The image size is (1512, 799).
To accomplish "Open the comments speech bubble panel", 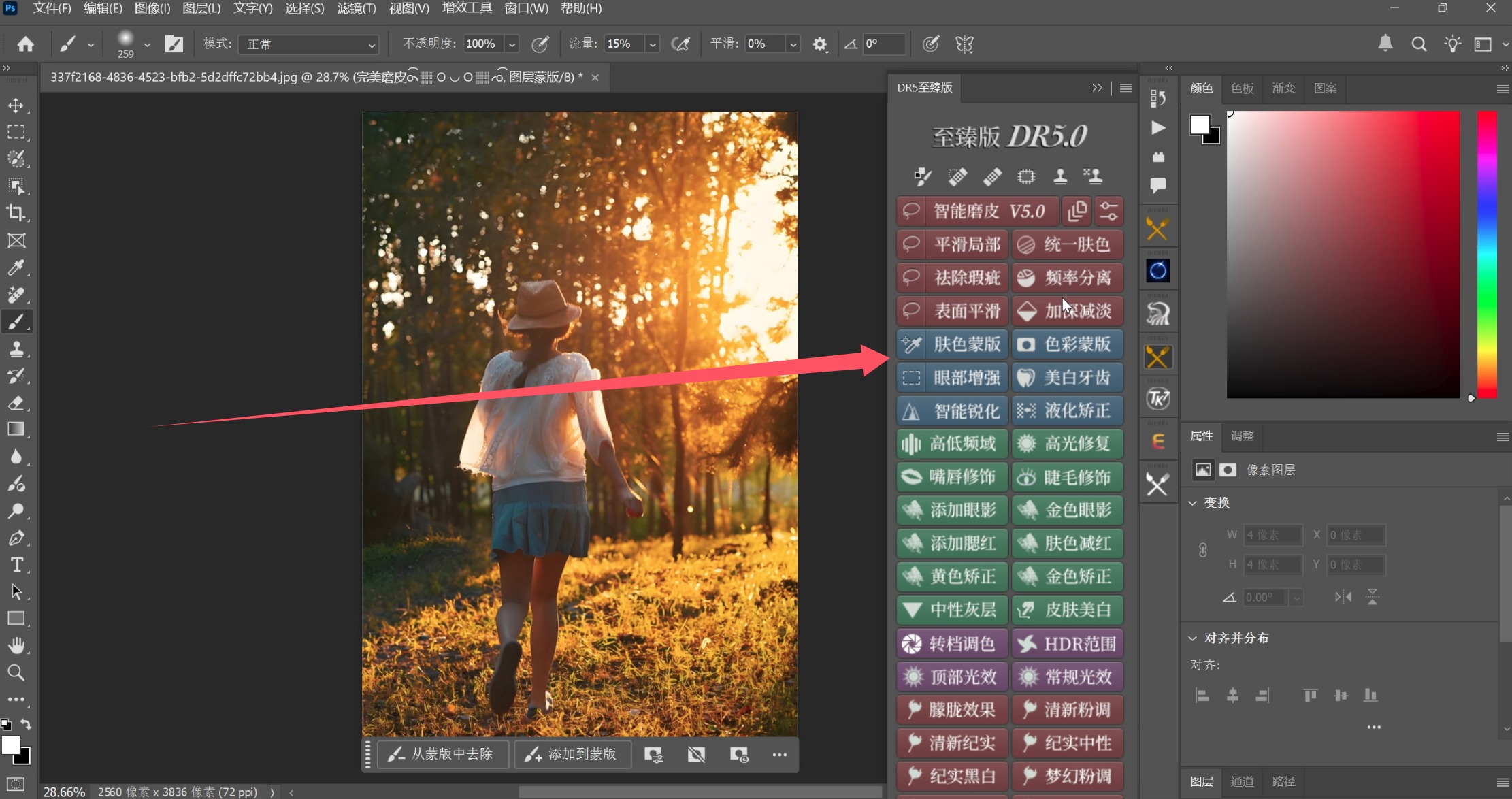I will click(x=1157, y=185).
